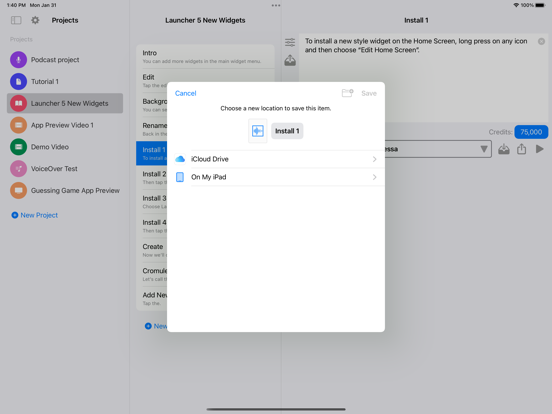The width and height of the screenshot is (552, 414).
Task: Click the clock showing 1:40 PM
Action: 16,5
